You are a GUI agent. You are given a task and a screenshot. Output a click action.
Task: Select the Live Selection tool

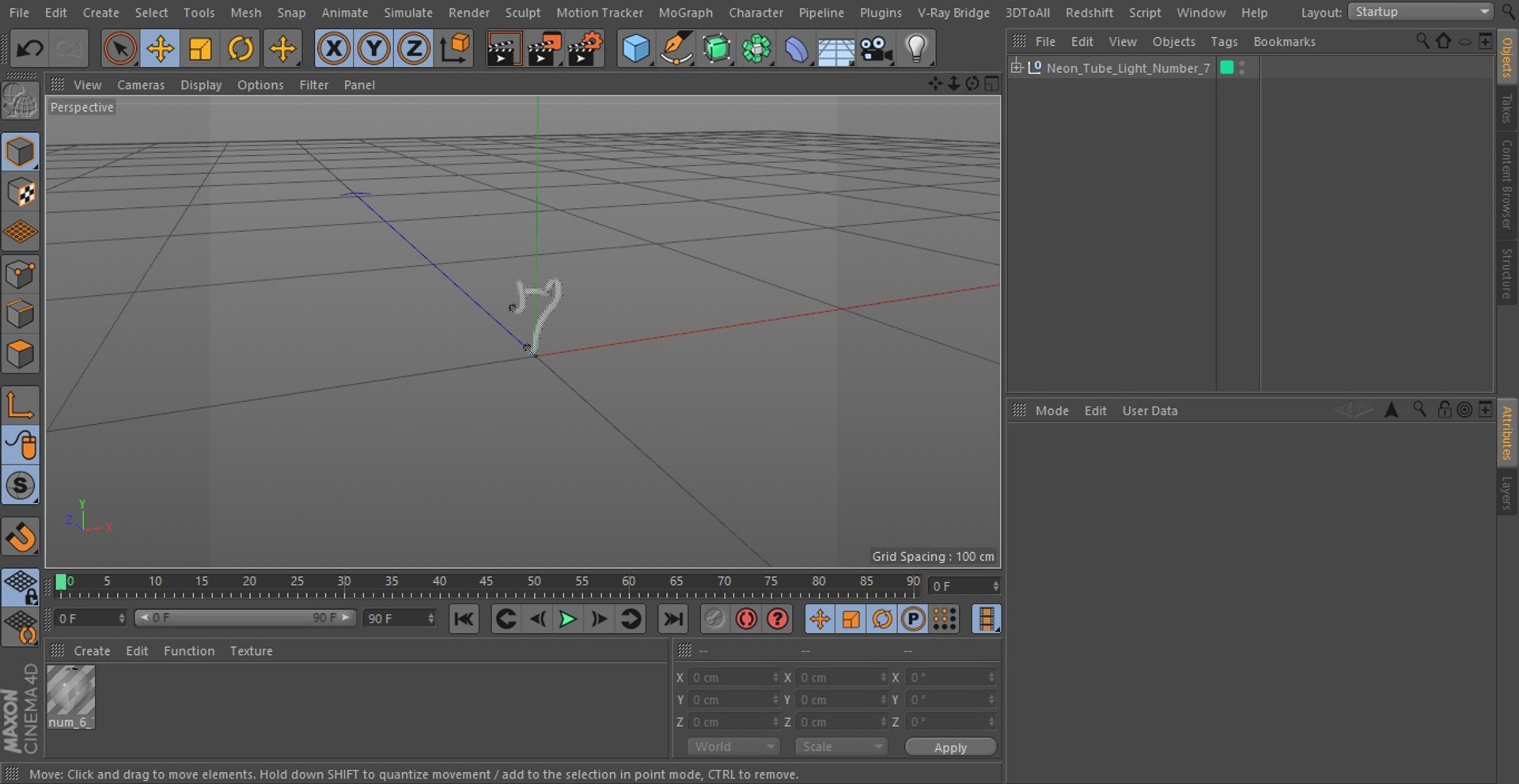119,49
